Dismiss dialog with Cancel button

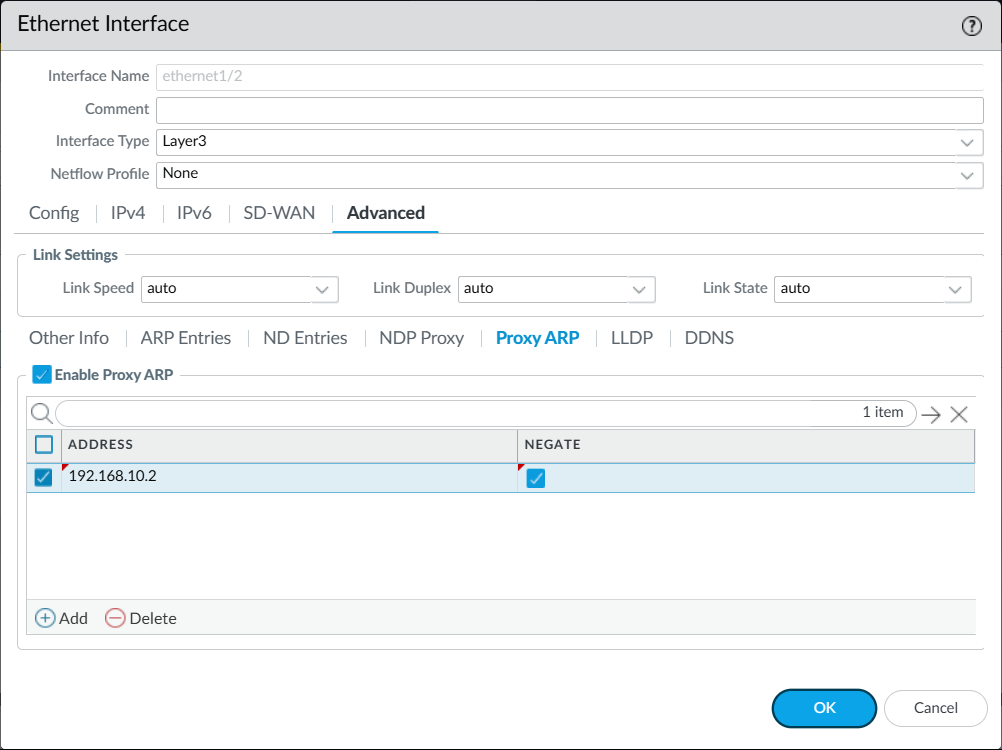(936, 708)
